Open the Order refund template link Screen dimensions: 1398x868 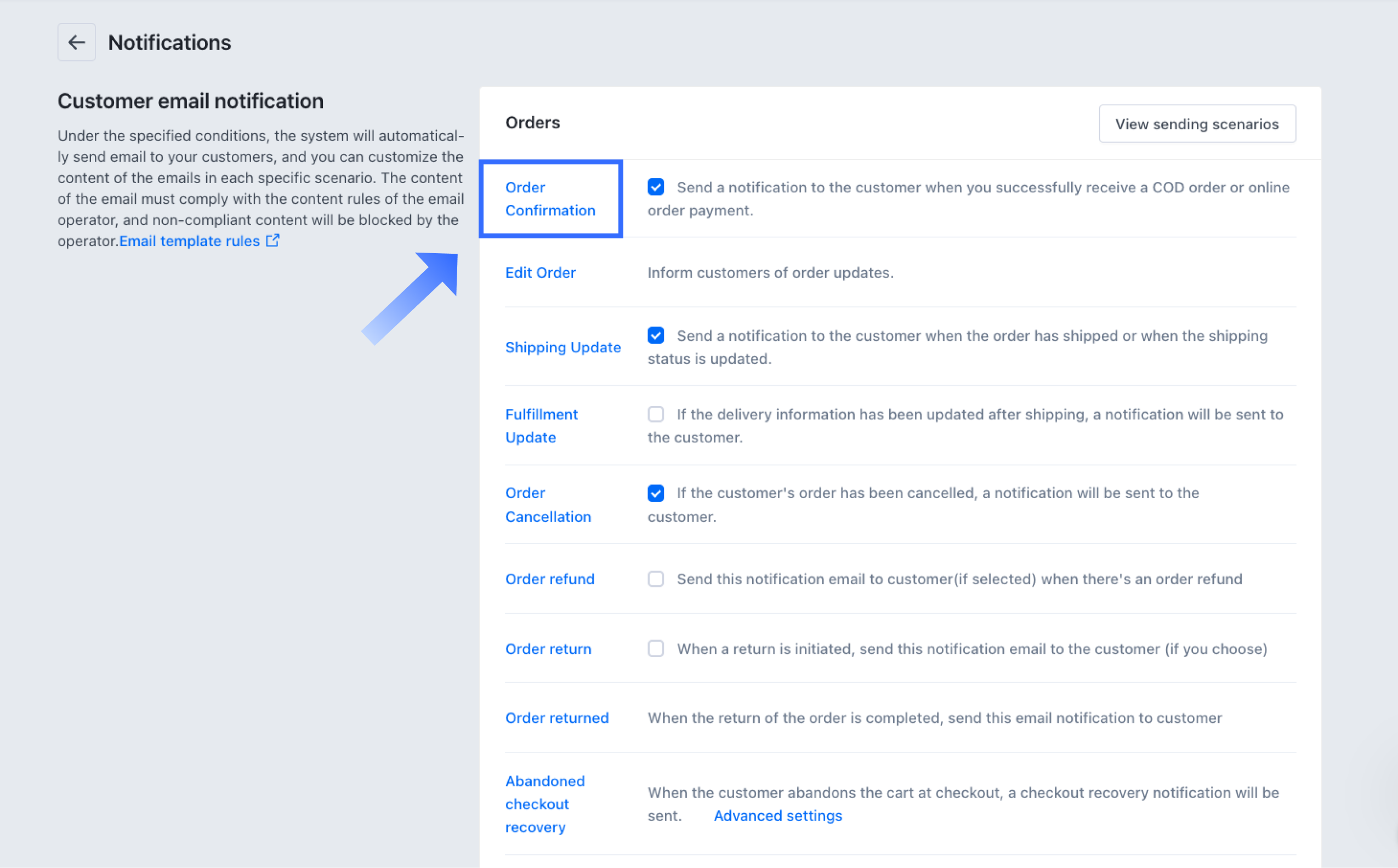click(550, 579)
